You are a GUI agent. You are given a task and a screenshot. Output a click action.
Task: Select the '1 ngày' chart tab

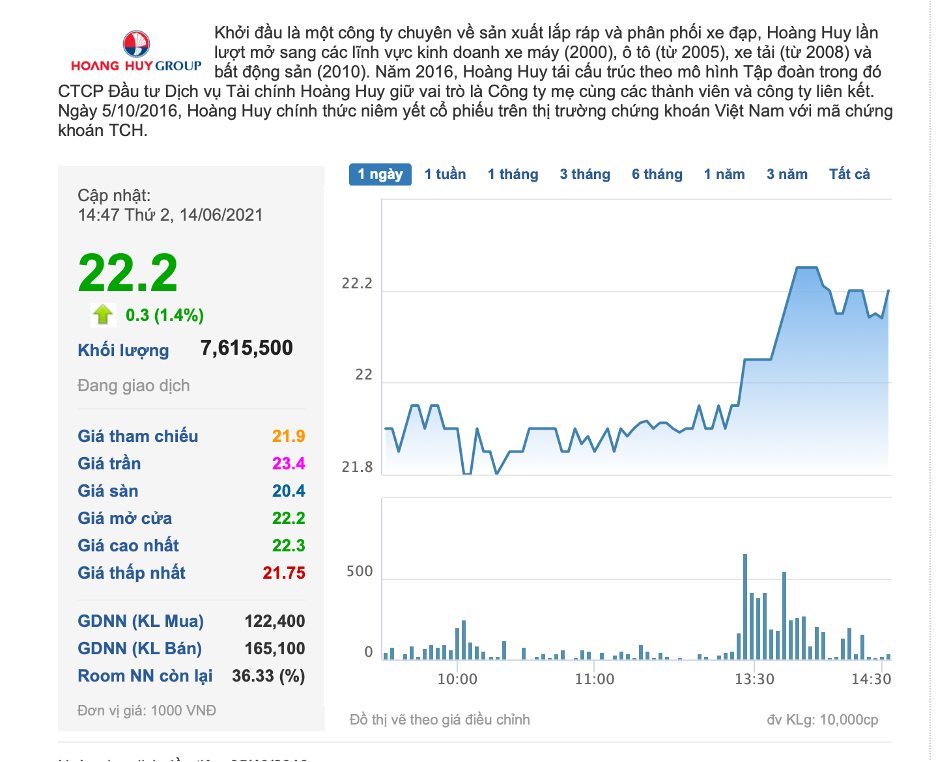pos(380,174)
